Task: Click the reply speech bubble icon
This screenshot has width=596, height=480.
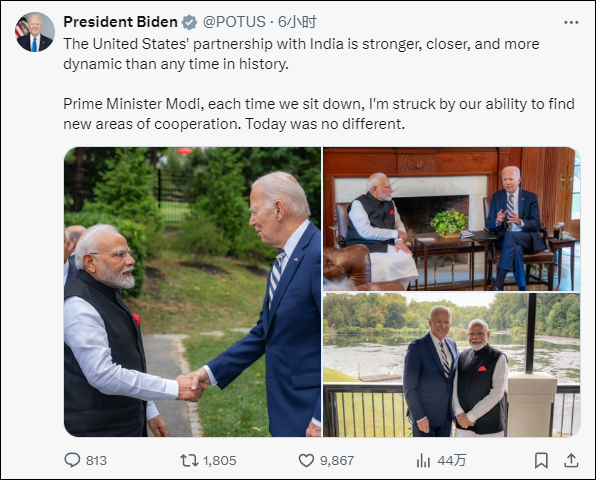Action: coord(72,460)
